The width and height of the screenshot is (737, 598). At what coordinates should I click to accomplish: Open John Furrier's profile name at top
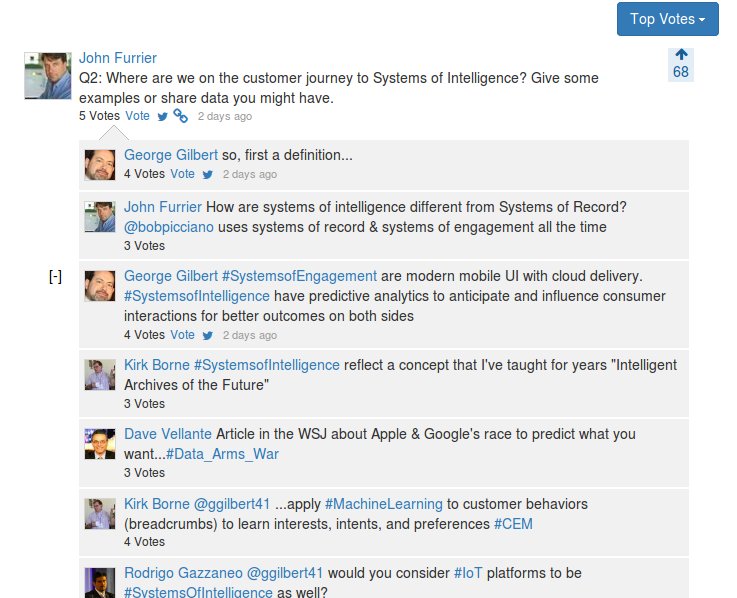[118, 58]
